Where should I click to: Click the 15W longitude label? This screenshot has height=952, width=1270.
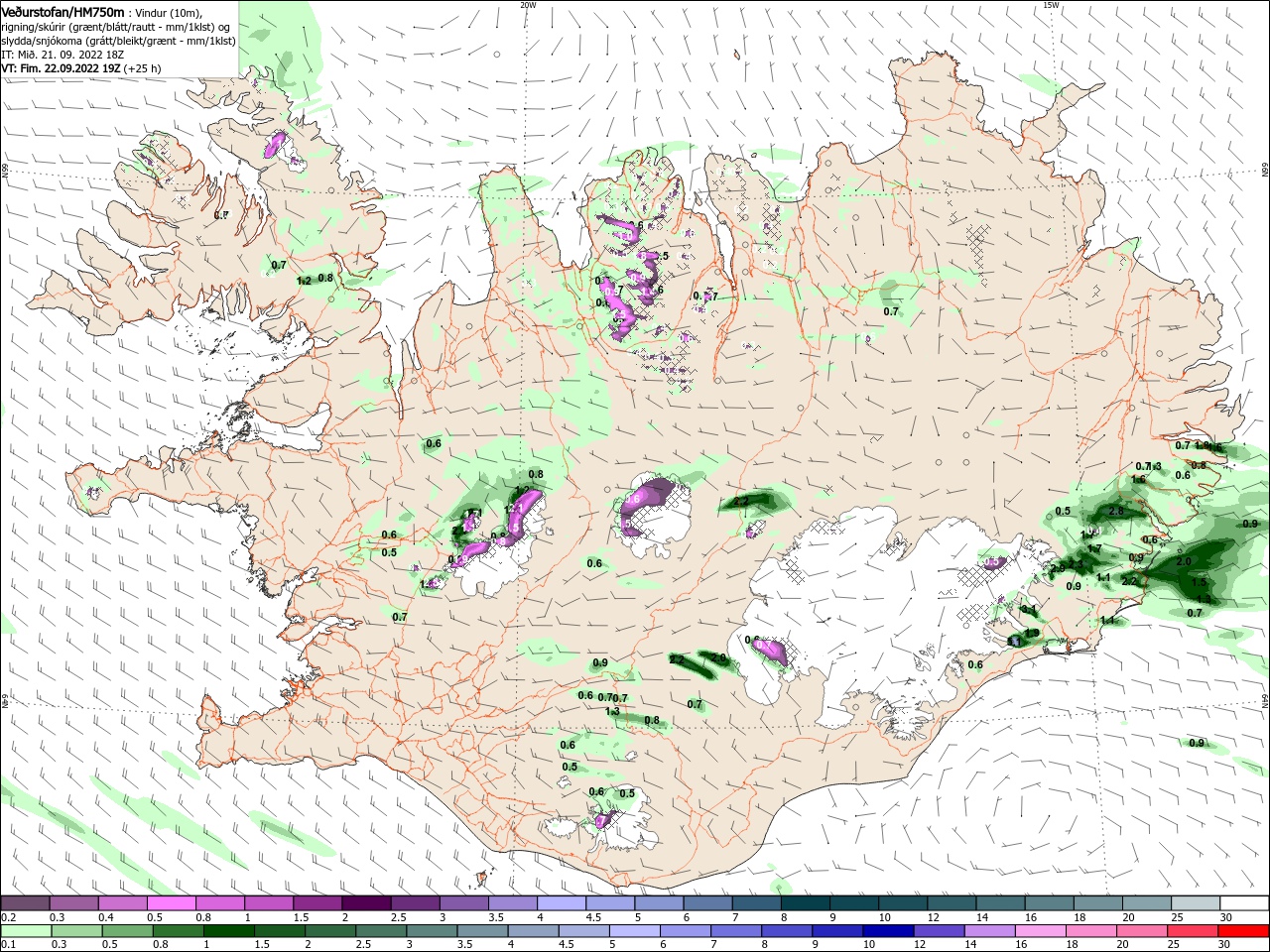point(1051,5)
